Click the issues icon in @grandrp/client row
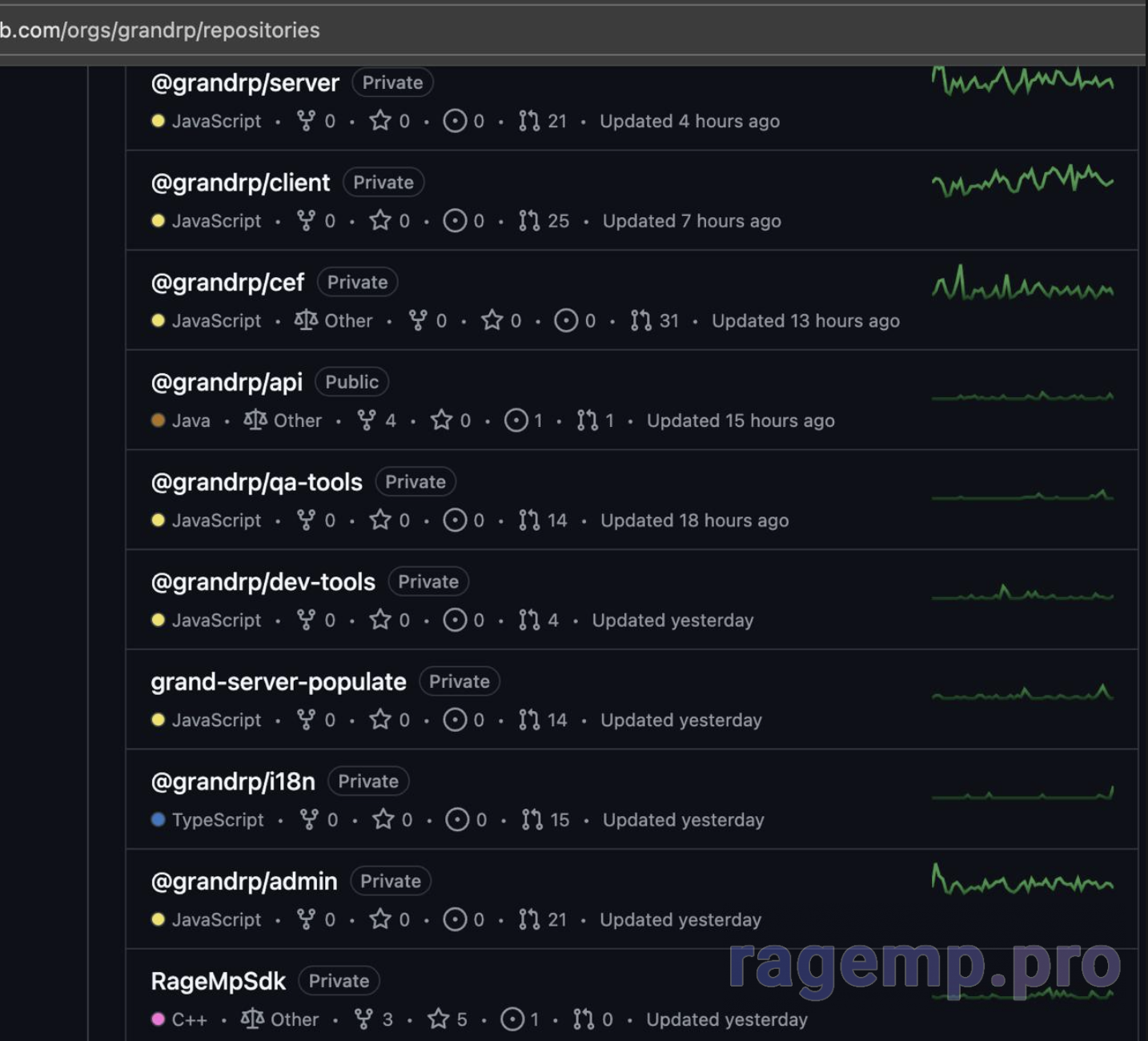Screen dimensions: 1148x1041 [455, 220]
